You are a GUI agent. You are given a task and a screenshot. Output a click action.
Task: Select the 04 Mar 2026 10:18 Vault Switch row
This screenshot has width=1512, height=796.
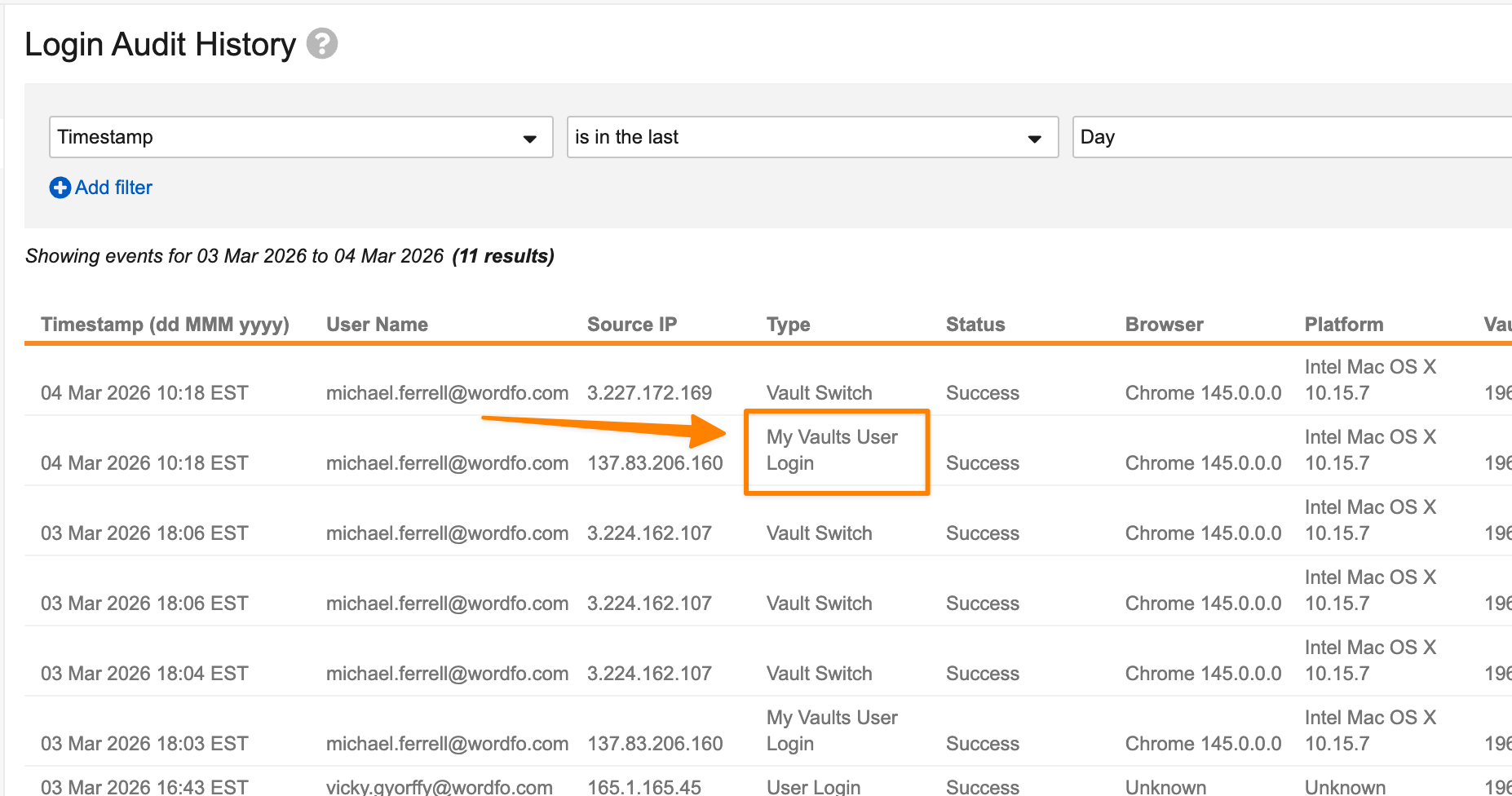819,393
